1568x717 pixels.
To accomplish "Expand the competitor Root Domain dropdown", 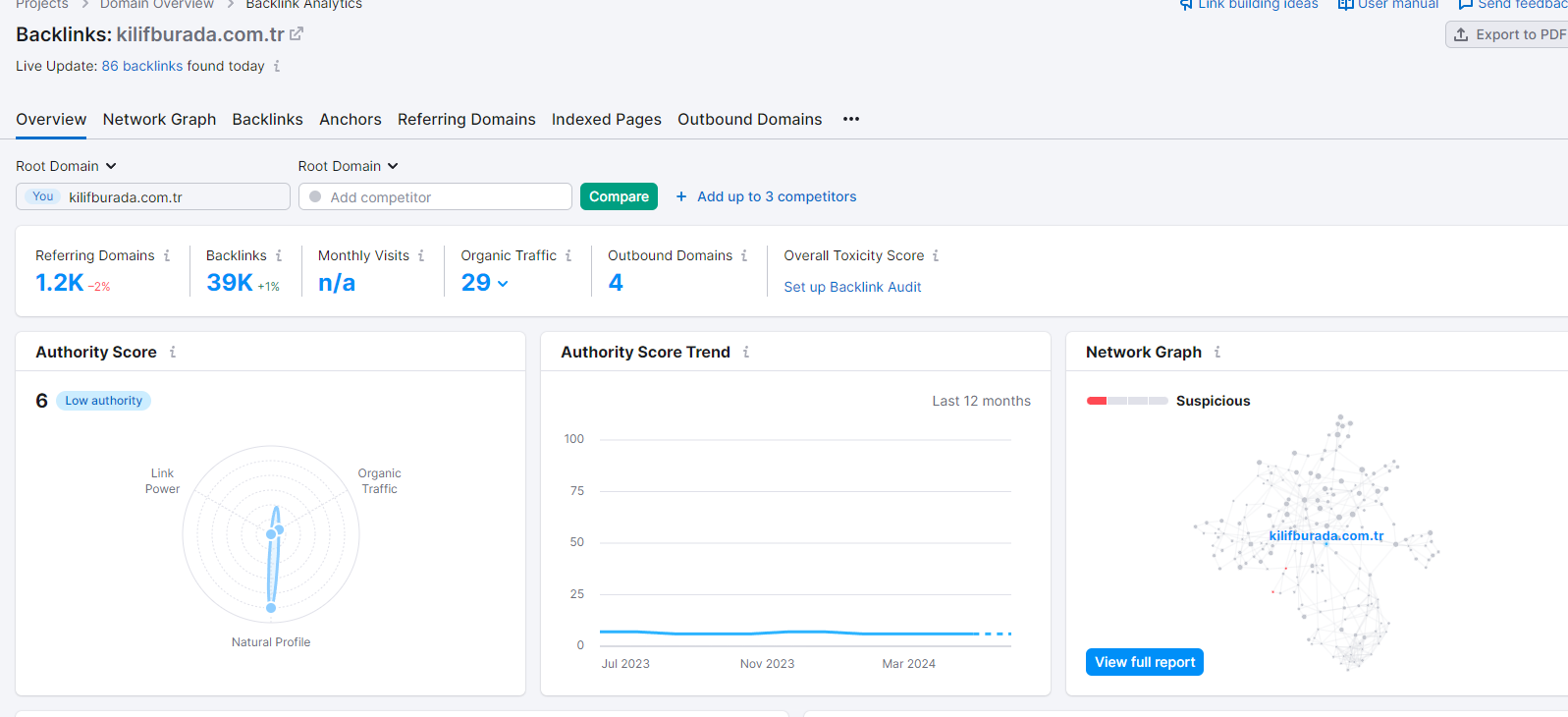I will click(x=349, y=166).
